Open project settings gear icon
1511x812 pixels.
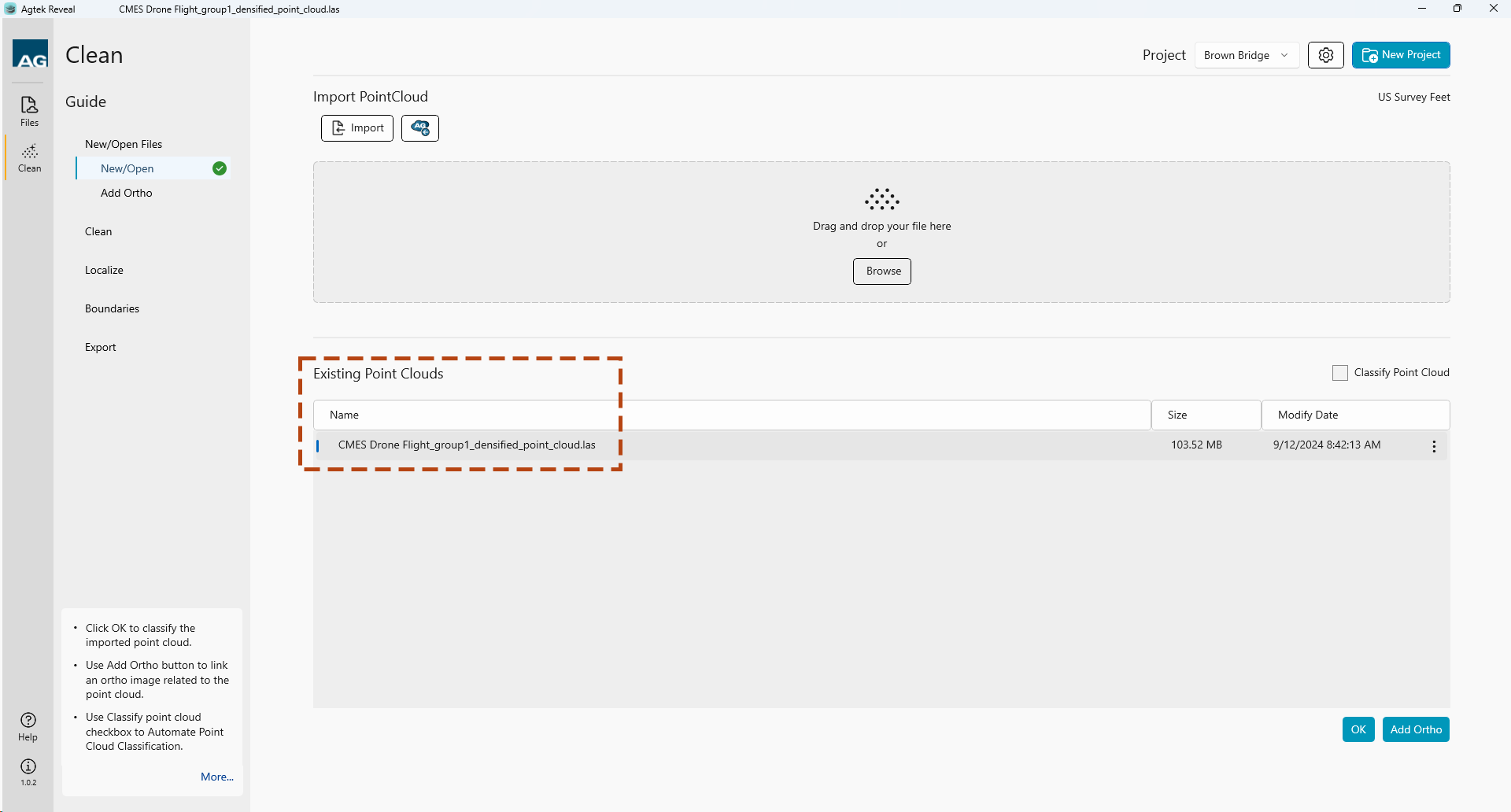pos(1326,55)
